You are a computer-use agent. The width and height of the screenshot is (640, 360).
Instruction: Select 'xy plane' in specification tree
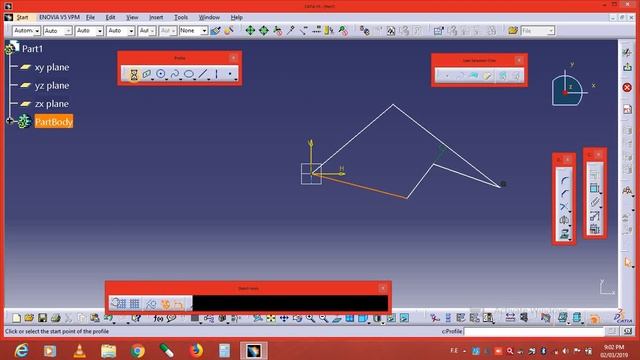(51, 67)
